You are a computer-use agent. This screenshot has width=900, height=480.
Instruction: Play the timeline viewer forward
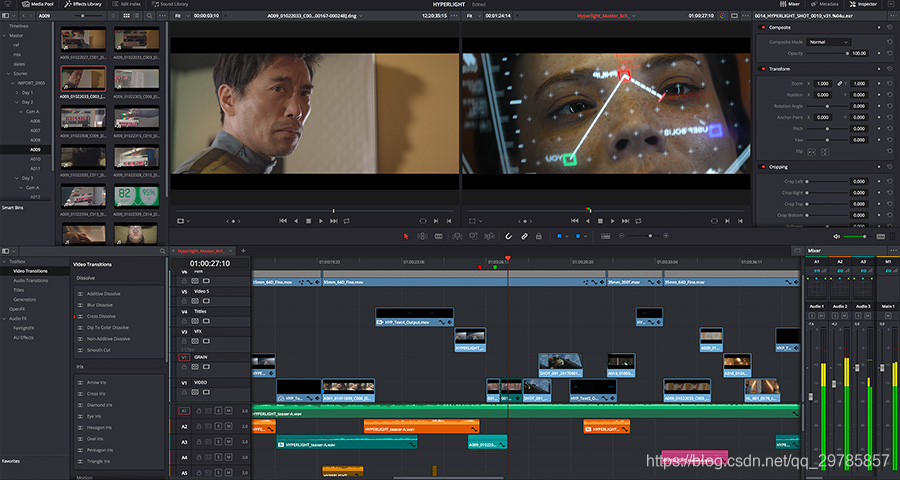point(612,220)
